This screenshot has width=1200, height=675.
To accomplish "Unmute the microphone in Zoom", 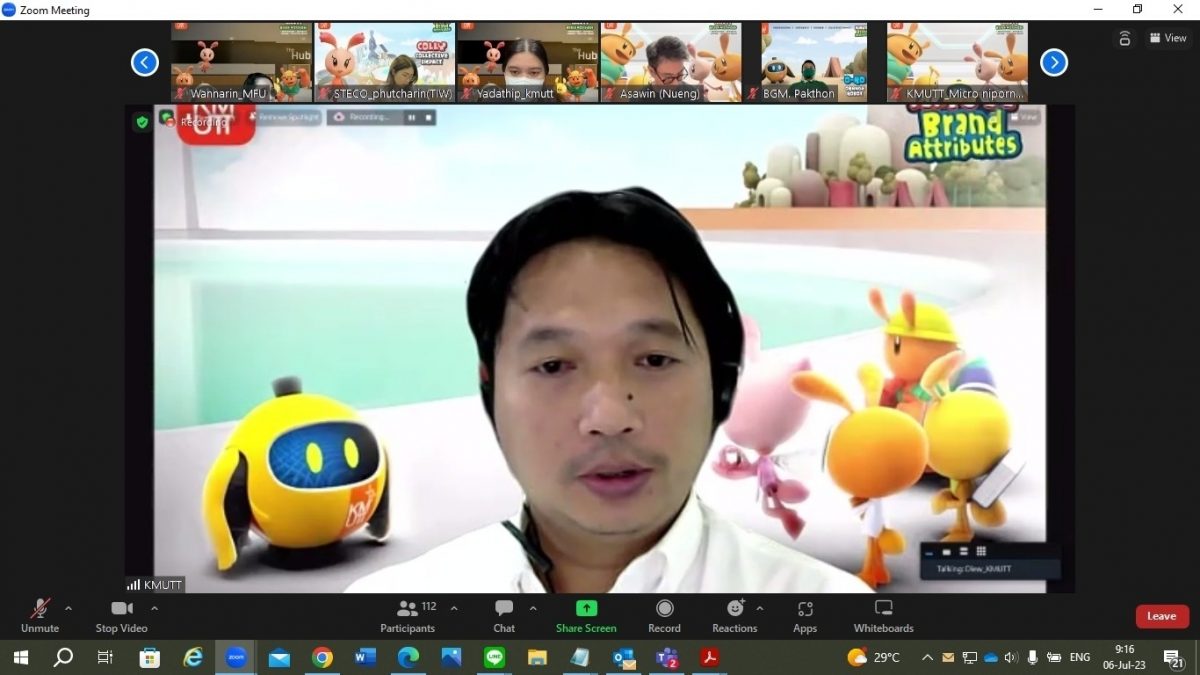I will [x=40, y=615].
